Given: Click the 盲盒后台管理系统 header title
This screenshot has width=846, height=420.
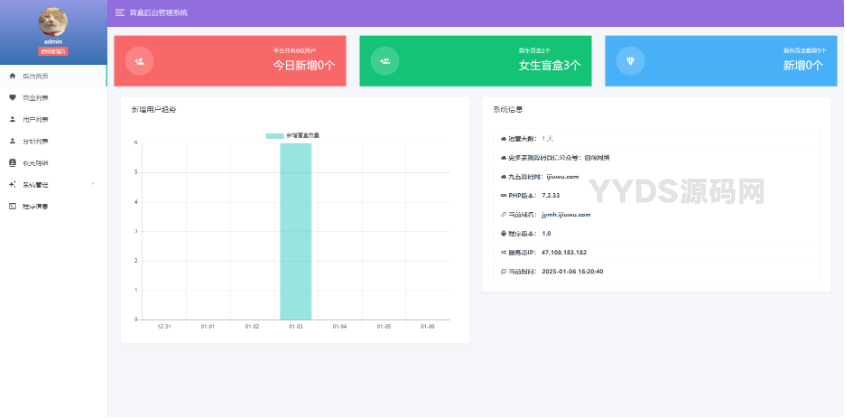Looking at the screenshot, I should tap(159, 12).
